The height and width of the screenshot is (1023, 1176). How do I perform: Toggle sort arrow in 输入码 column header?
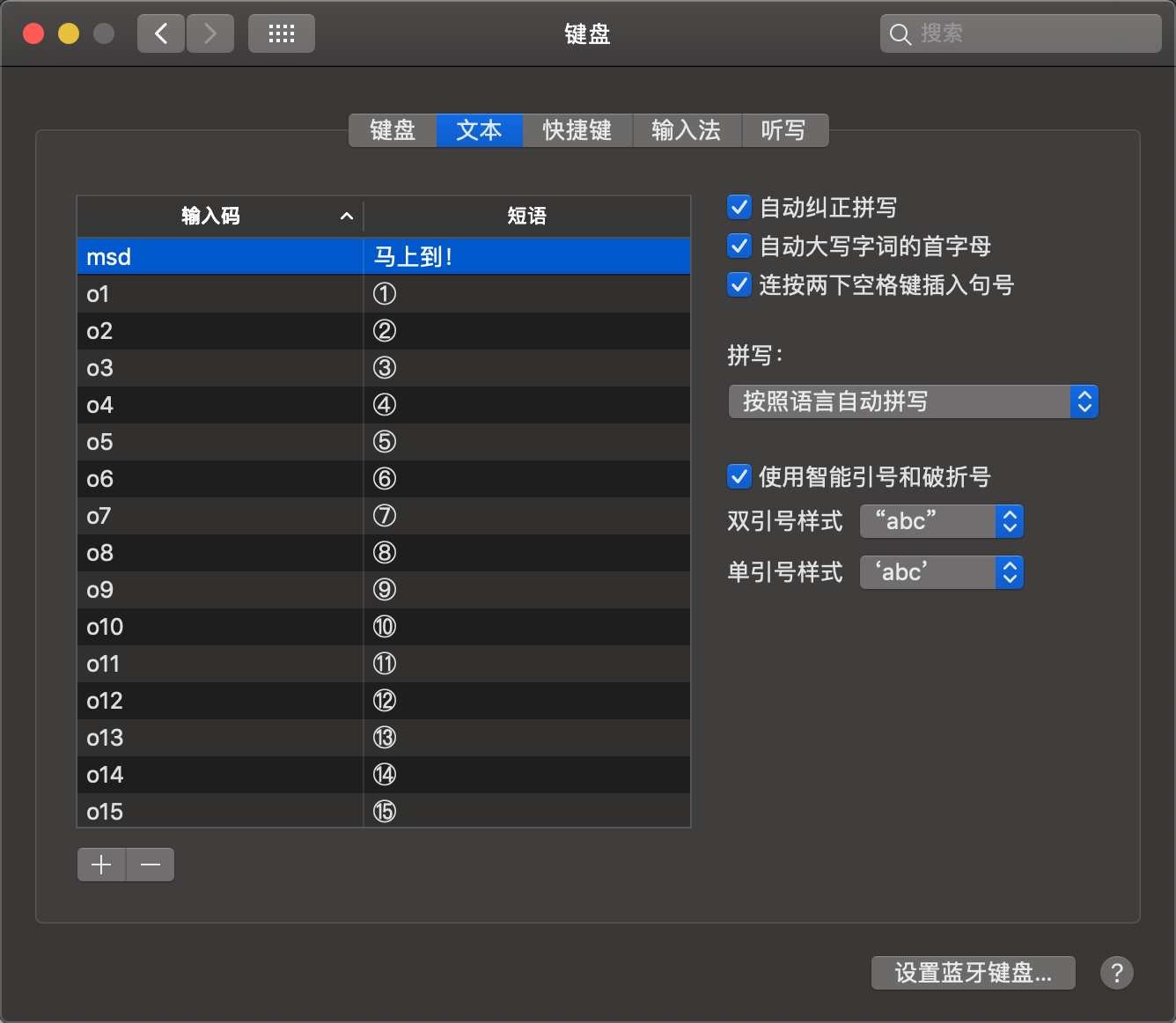click(x=347, y=217)
